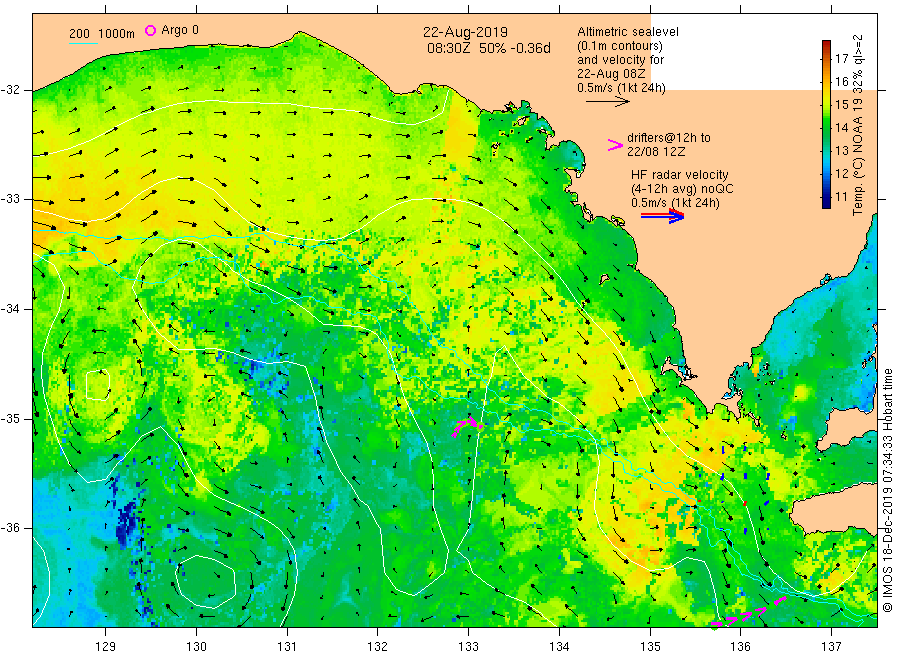Click the 'drifters@12h to' label
The width and height of the screenshot is (900, 660).
coord(668,138)
